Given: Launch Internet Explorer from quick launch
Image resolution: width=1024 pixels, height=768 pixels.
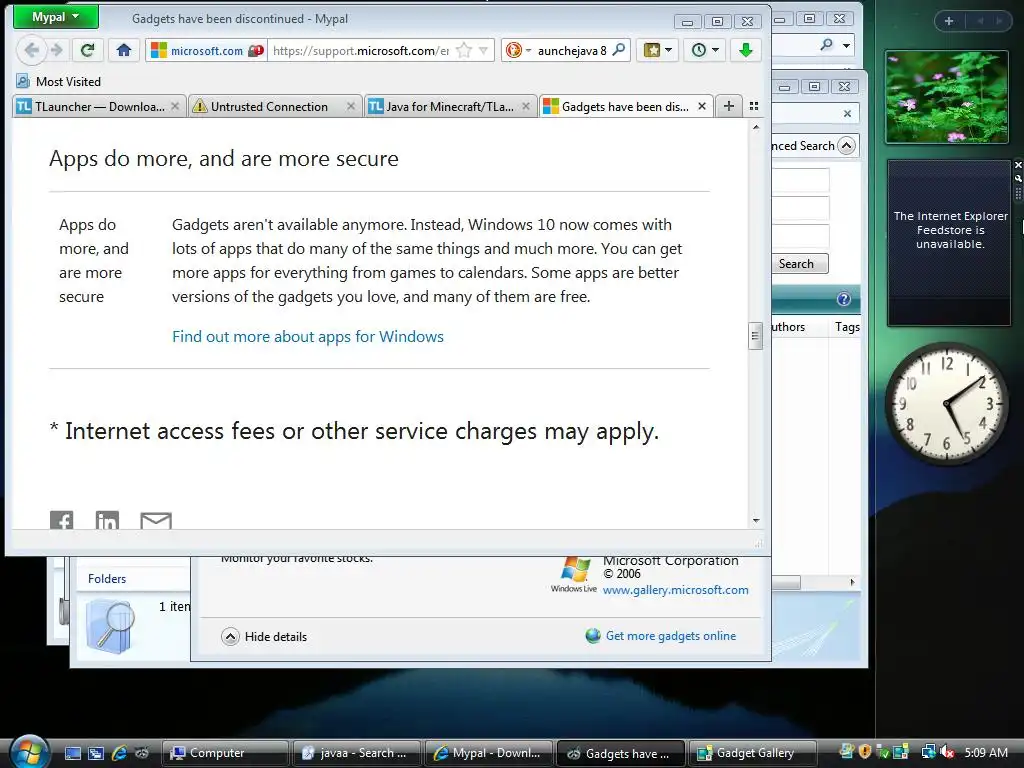Looking at the screenshot, I should coord(119,753).
